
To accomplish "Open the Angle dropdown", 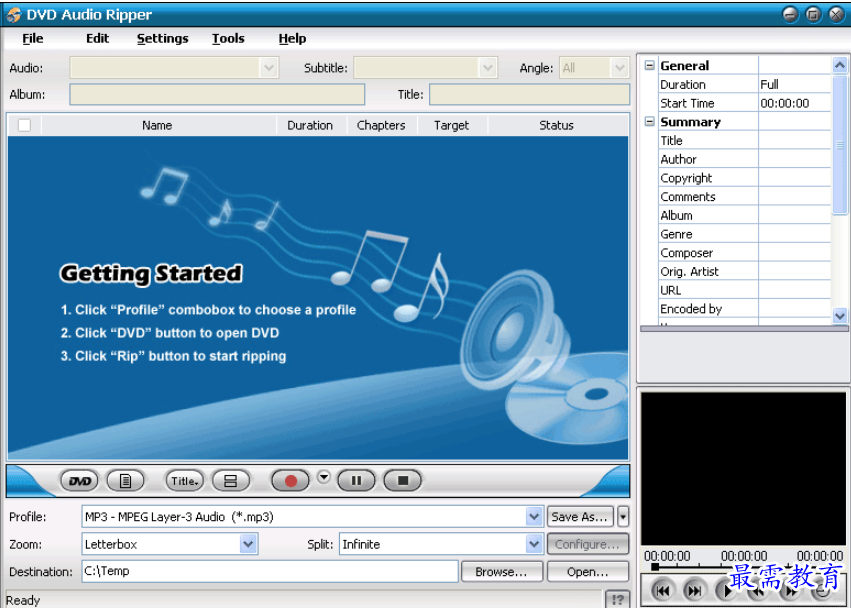I will (620, 68).
